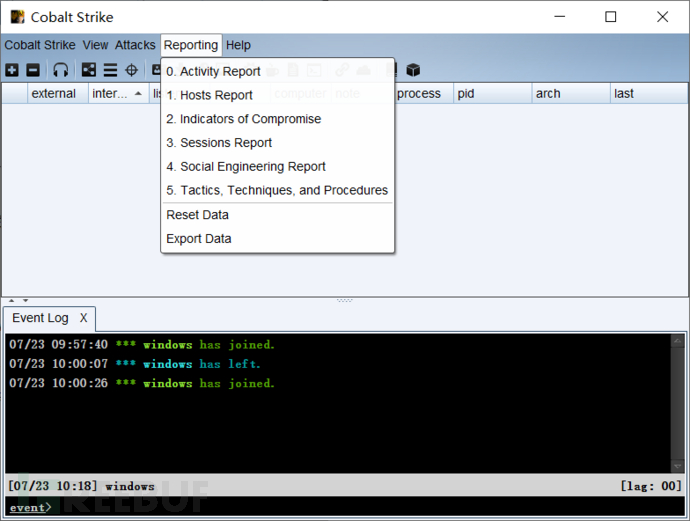This screenshot has height=521, width=690.
Task: Click the minus disconnect icon in the toolbar
Action: pyautogui.click(x=33, y=70)
